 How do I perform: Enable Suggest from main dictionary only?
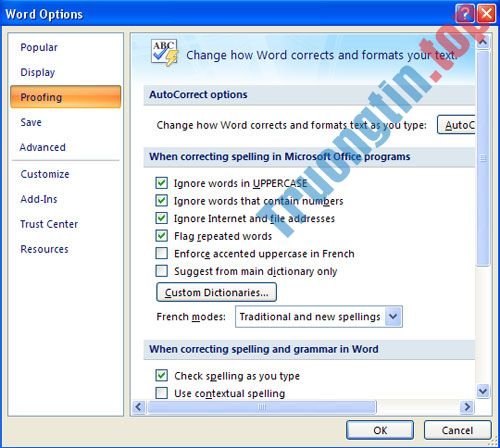[162, 271]
